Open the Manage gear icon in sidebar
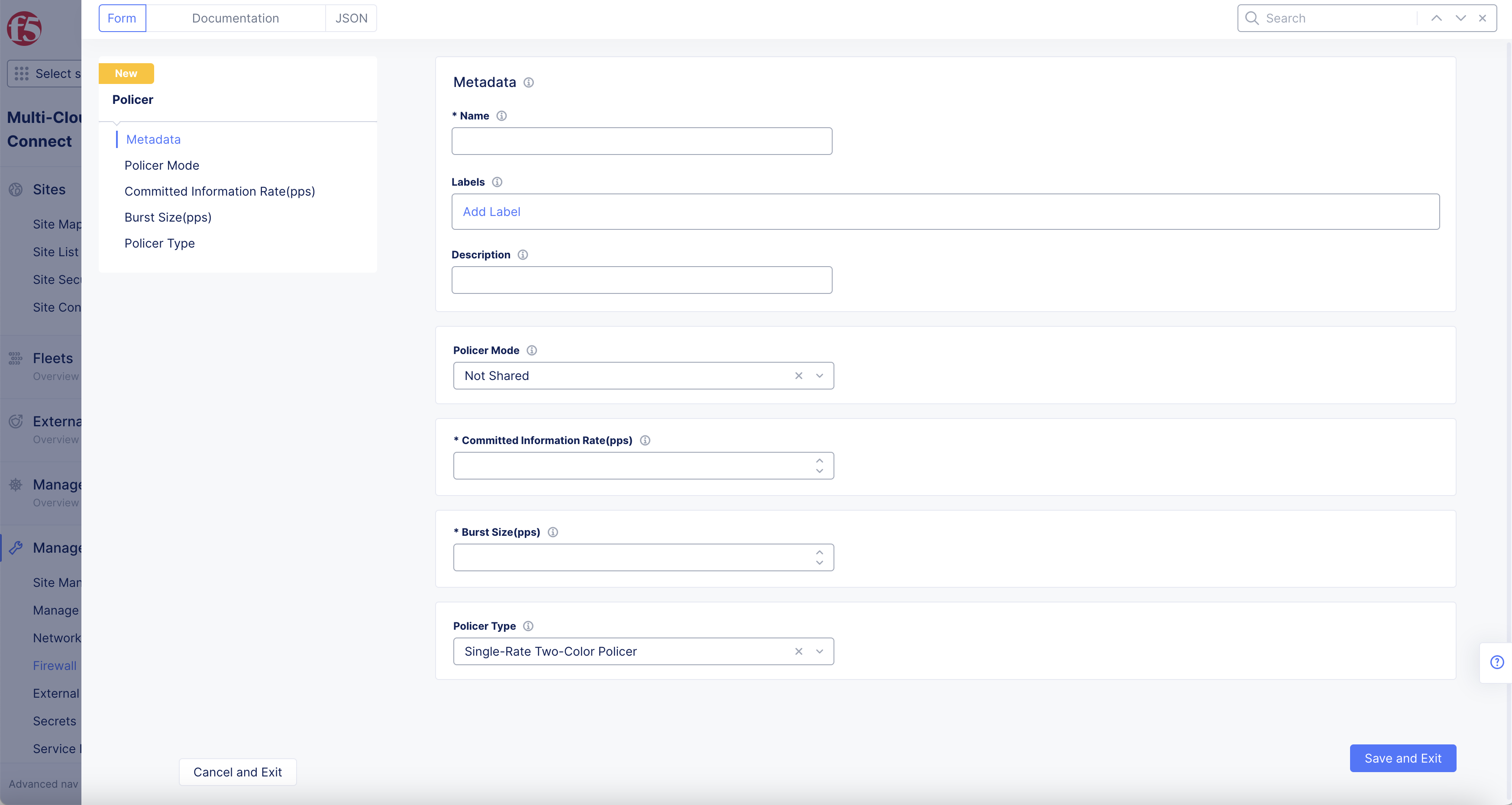This screenshot has height=805, width=1512. [x=16, y=485]
